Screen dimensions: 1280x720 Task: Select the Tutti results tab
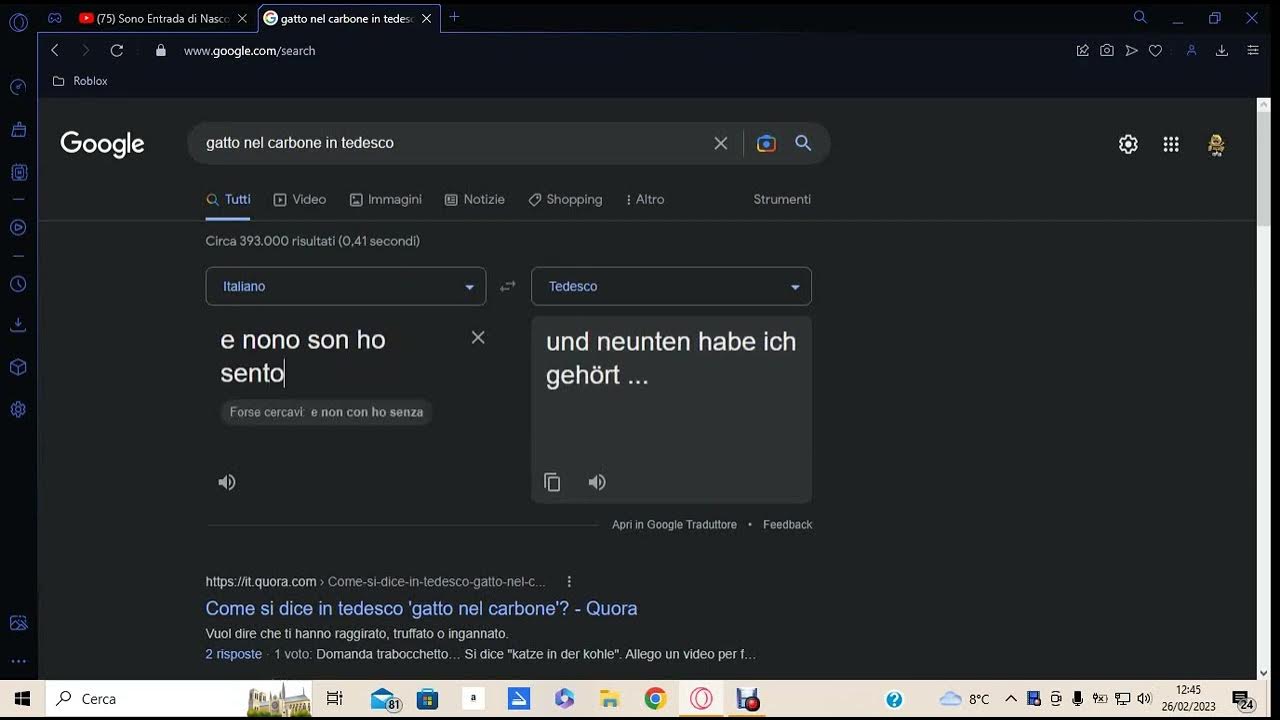tap(228, 199)
